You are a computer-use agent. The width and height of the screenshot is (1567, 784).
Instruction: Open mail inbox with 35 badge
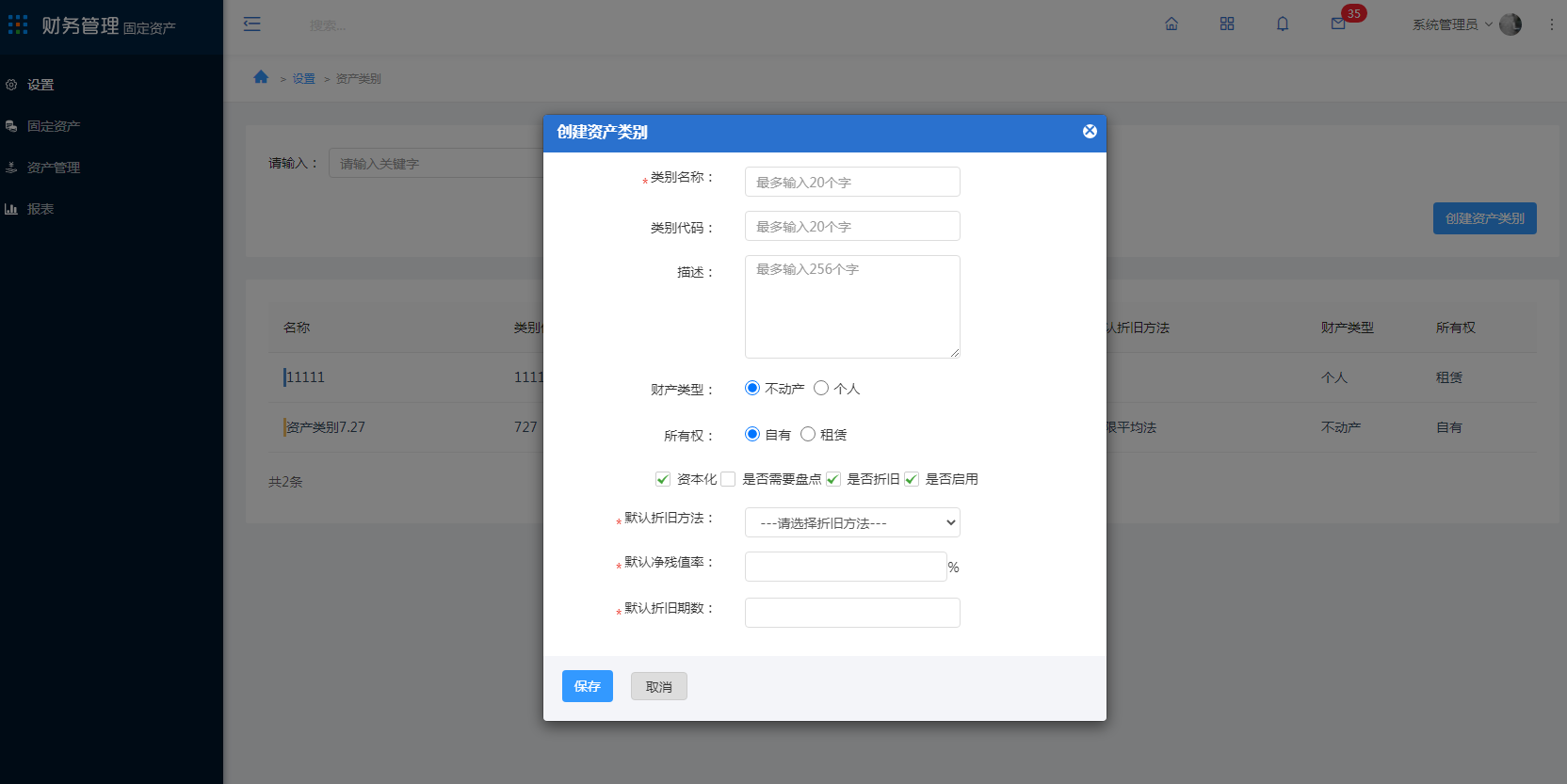[1338, 24]
